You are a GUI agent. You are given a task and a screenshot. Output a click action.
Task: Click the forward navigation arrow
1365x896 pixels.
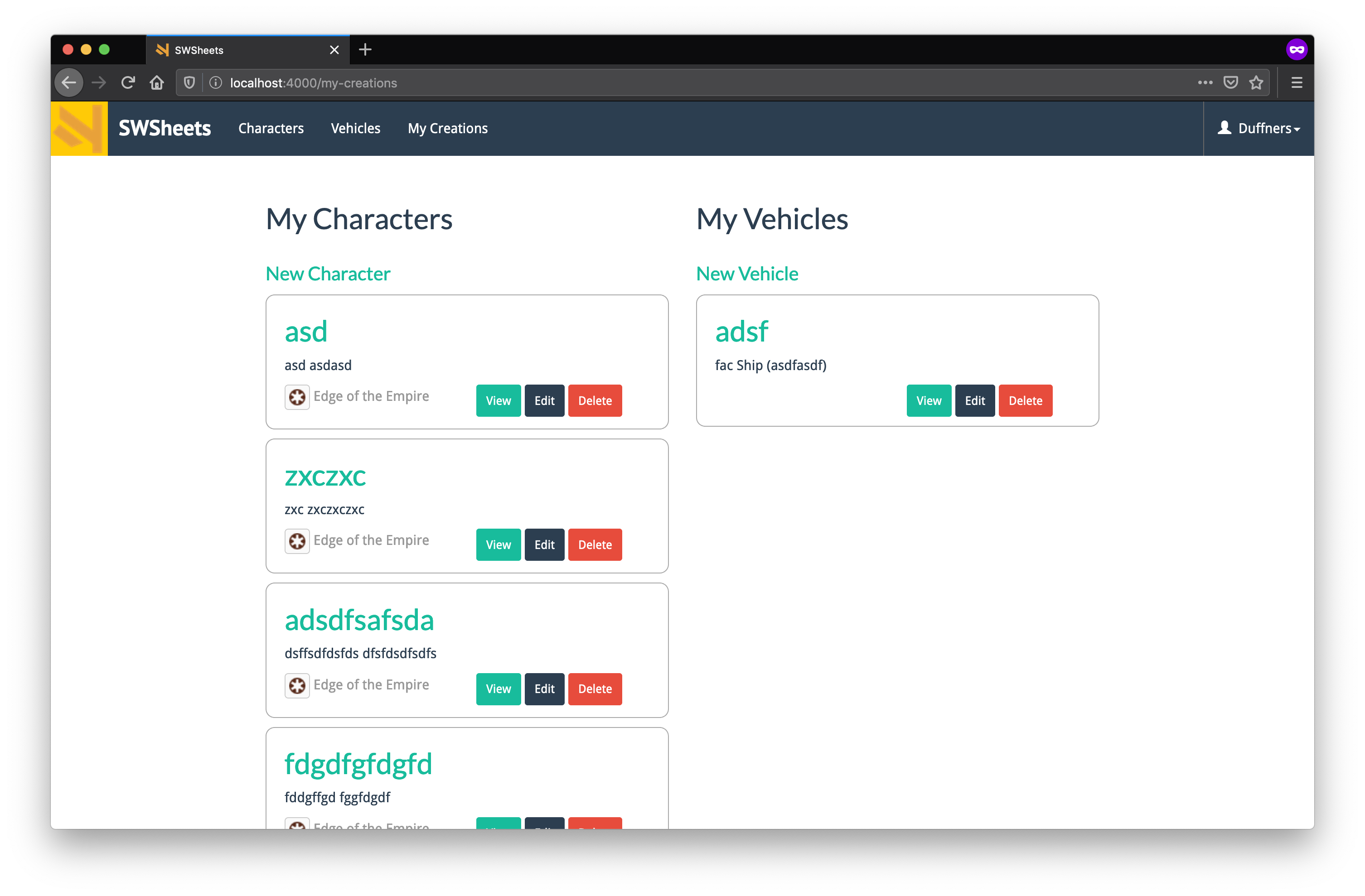[99, 82]
